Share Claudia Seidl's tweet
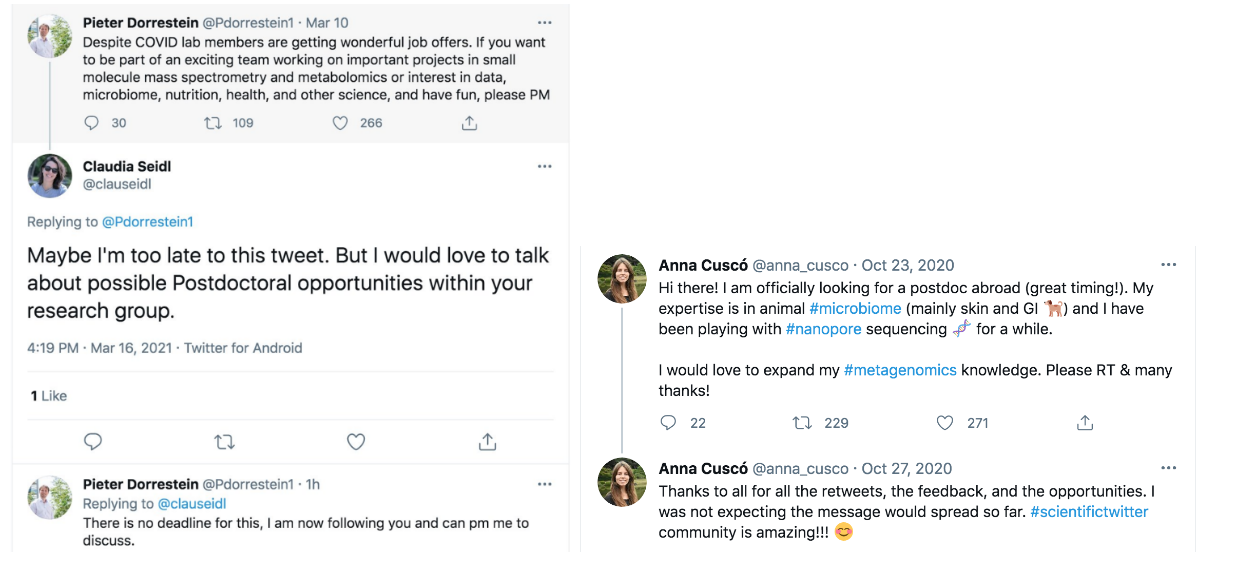The height and width of the screenshot is (564, 1234). [488, 441]
